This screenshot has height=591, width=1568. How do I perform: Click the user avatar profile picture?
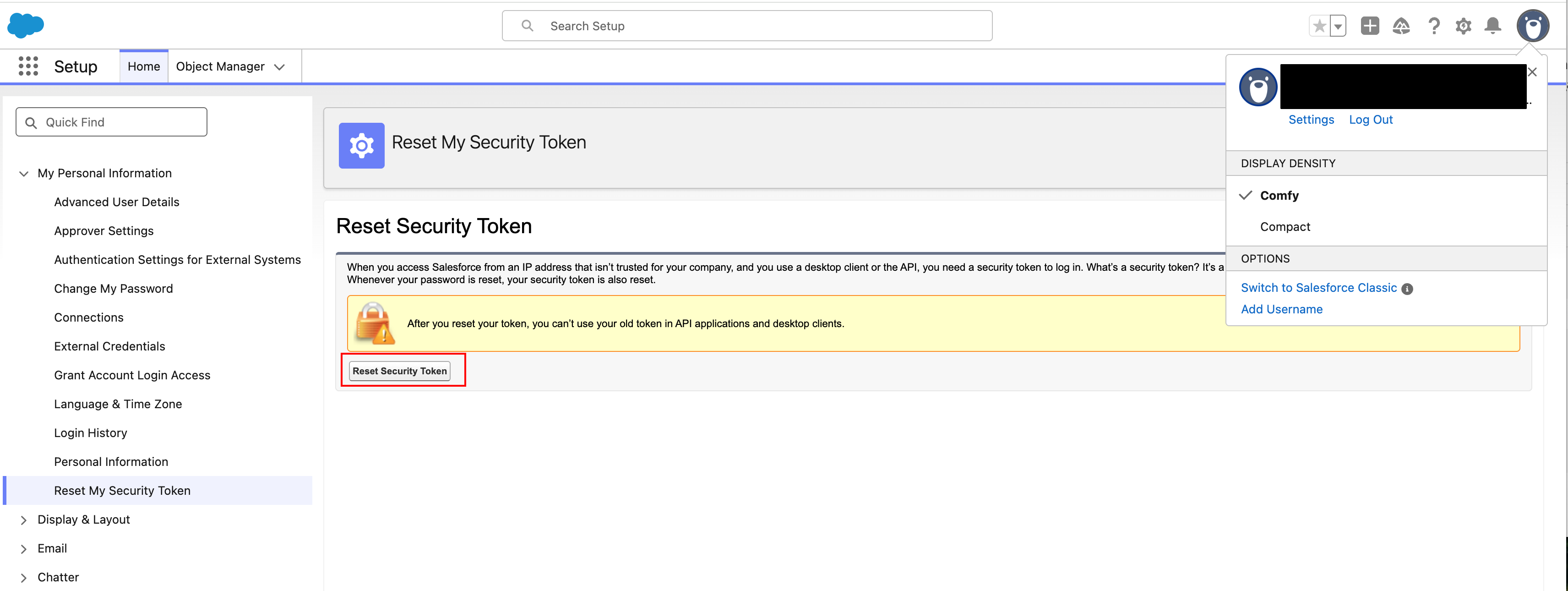pyautogui.click(x=1533, y=26)
